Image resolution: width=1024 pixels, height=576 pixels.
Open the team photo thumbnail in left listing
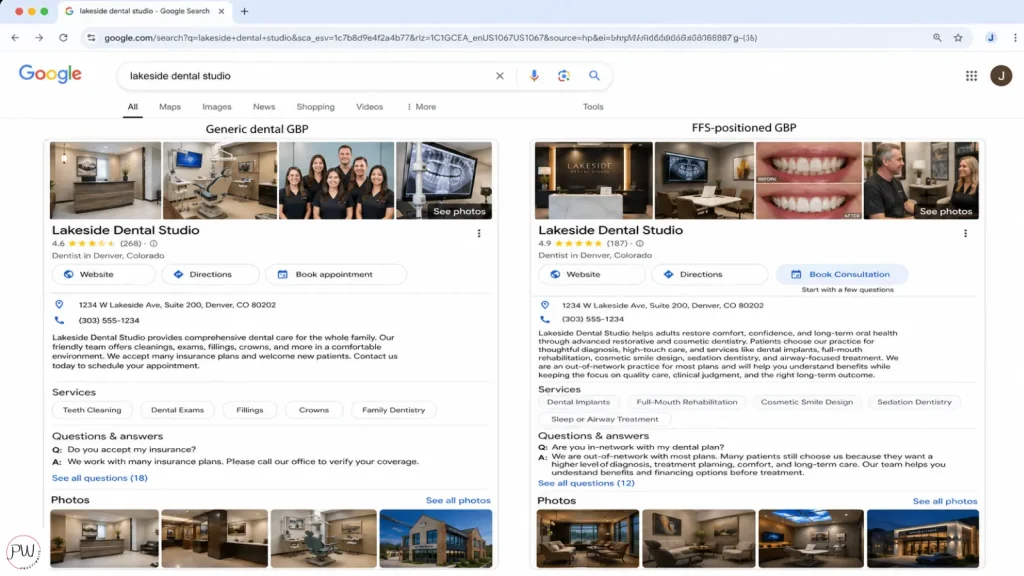336,180
